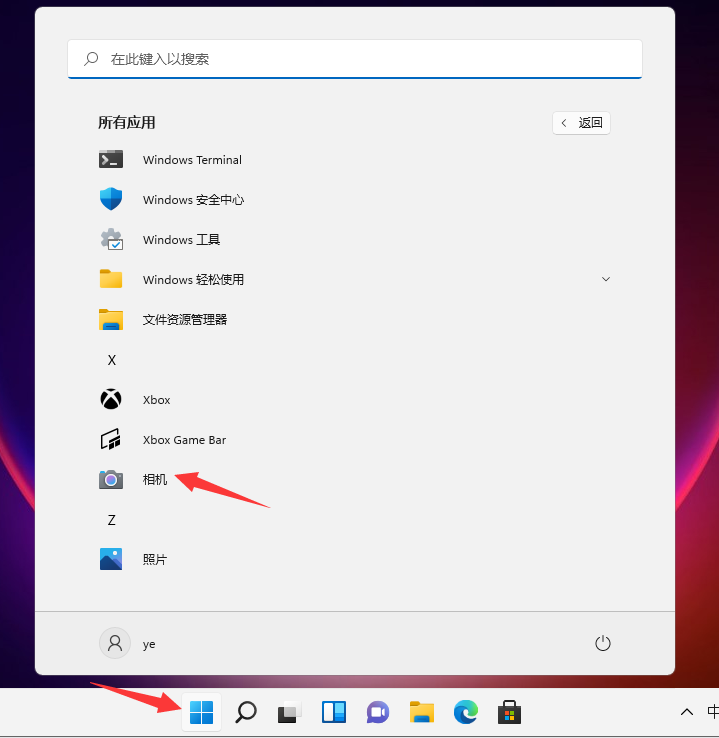Click the 返回 back button

581,123
